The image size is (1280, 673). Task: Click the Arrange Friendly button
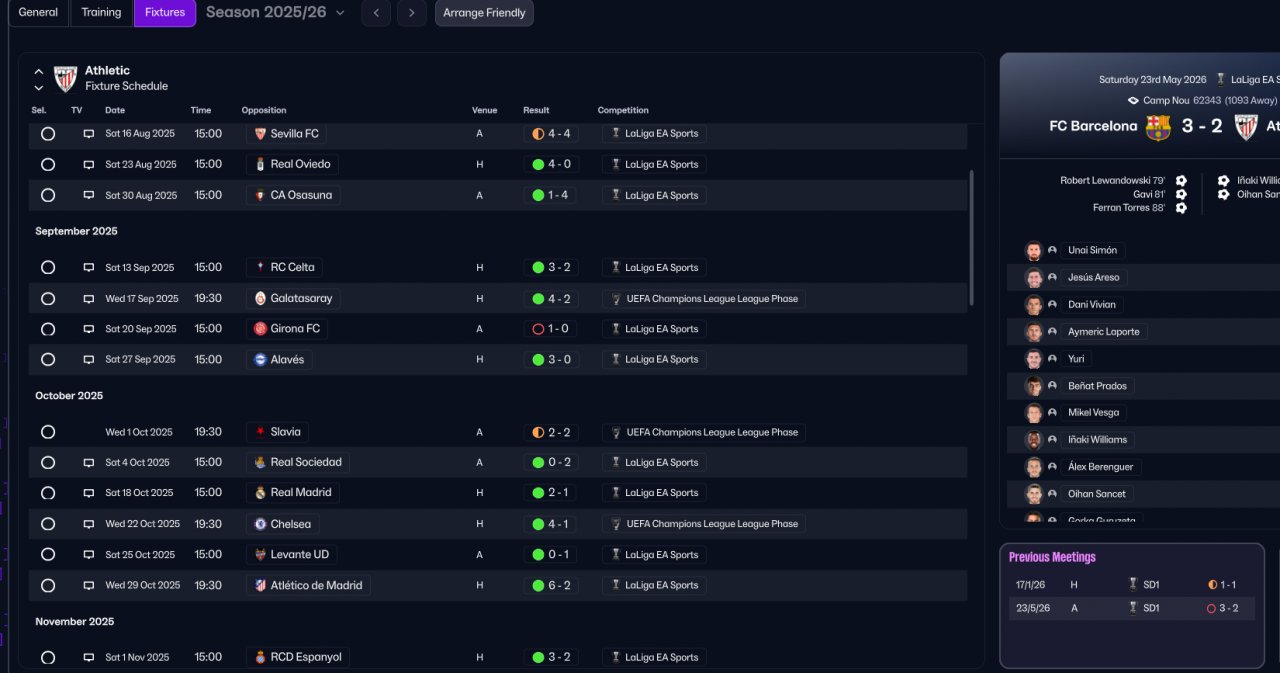(x=484, y=13)
